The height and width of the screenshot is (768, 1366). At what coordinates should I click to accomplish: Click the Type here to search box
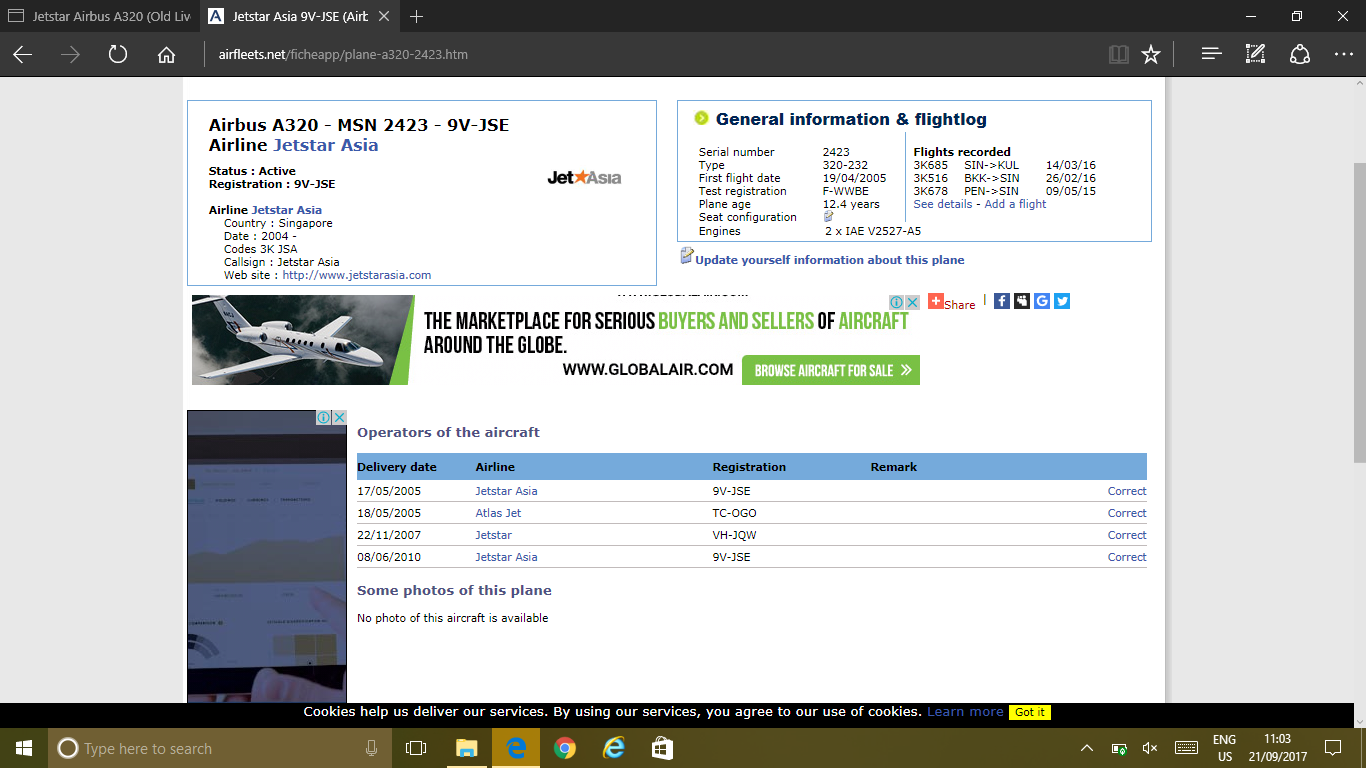(220, 748)
